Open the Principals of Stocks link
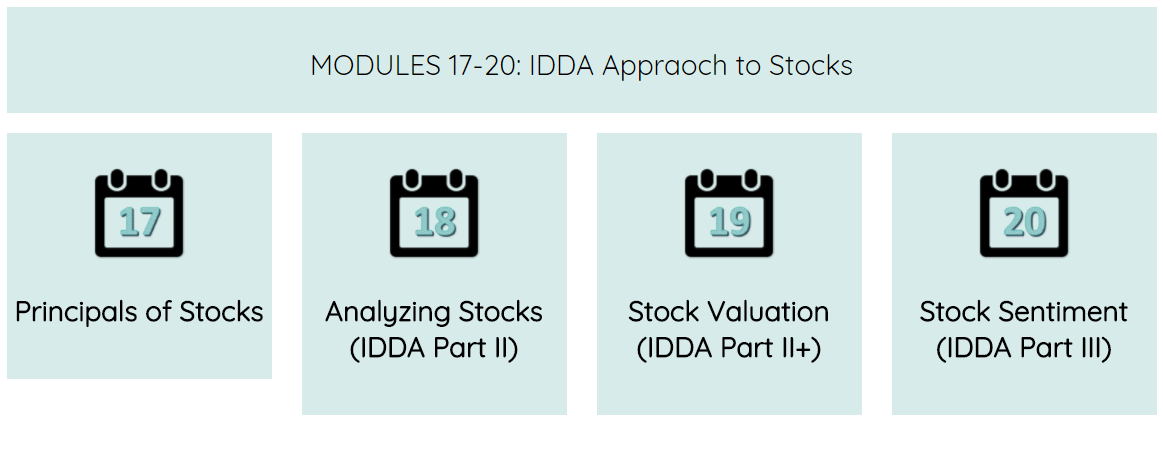This screenshot has width=1163, height=460. point(139,312)
